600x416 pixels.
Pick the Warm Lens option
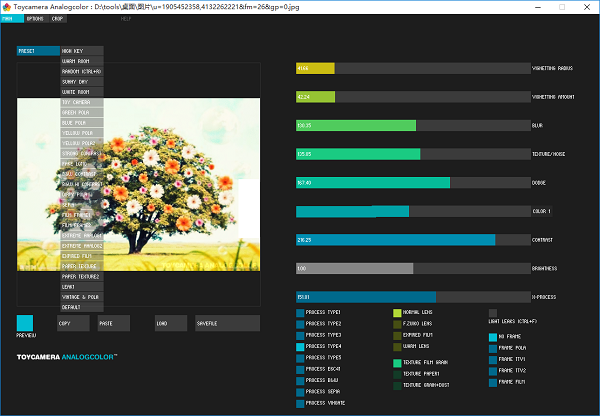point(396,346)
